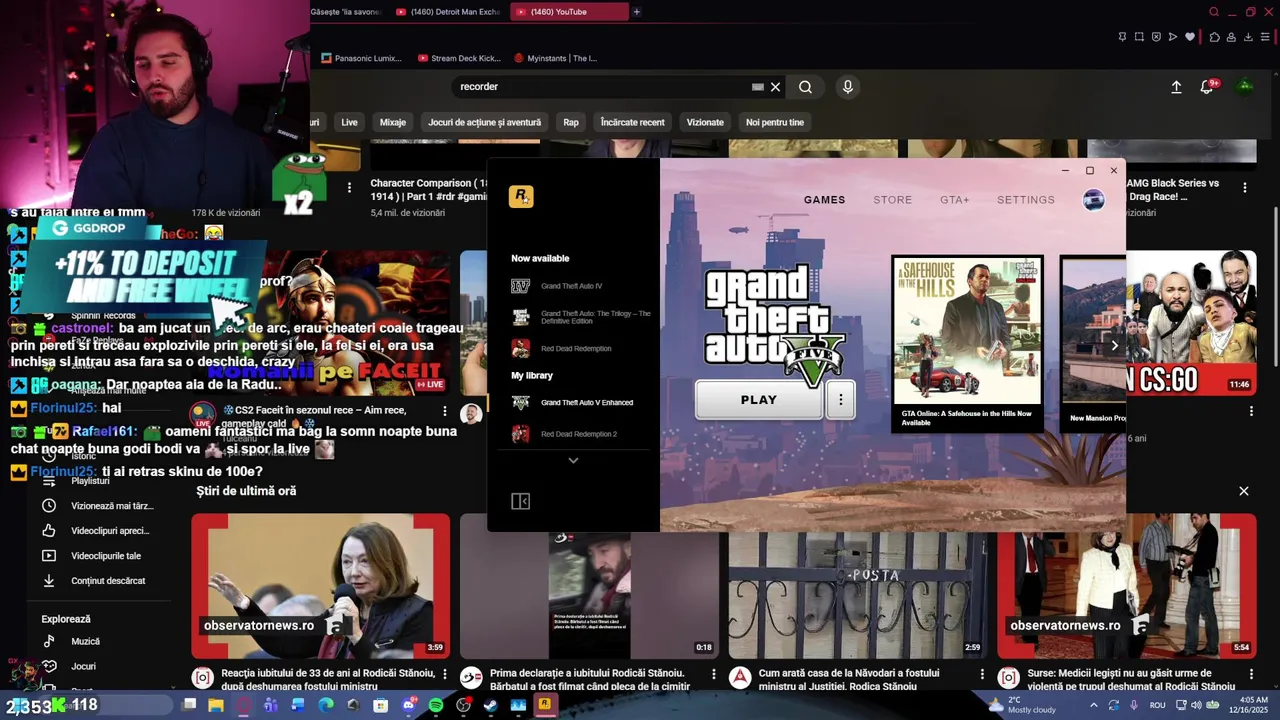This screenshot has width=1280, height=720.
Task: Open Spotify from the taskbar
Action: pyautogui.click(x=436, y=705)
